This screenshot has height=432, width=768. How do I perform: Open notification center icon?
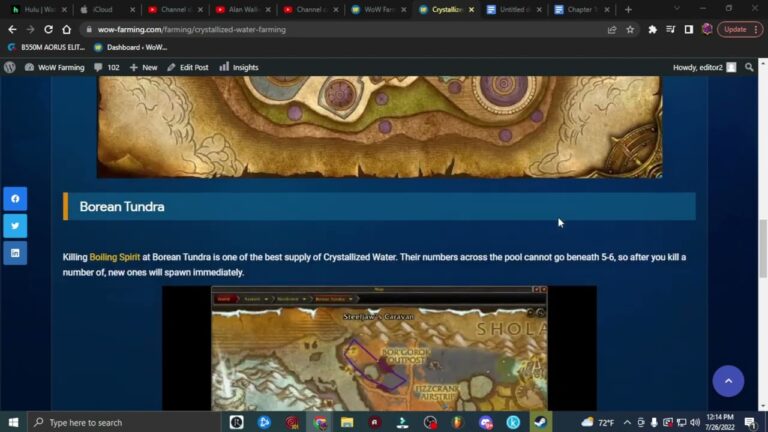[751, 422]
